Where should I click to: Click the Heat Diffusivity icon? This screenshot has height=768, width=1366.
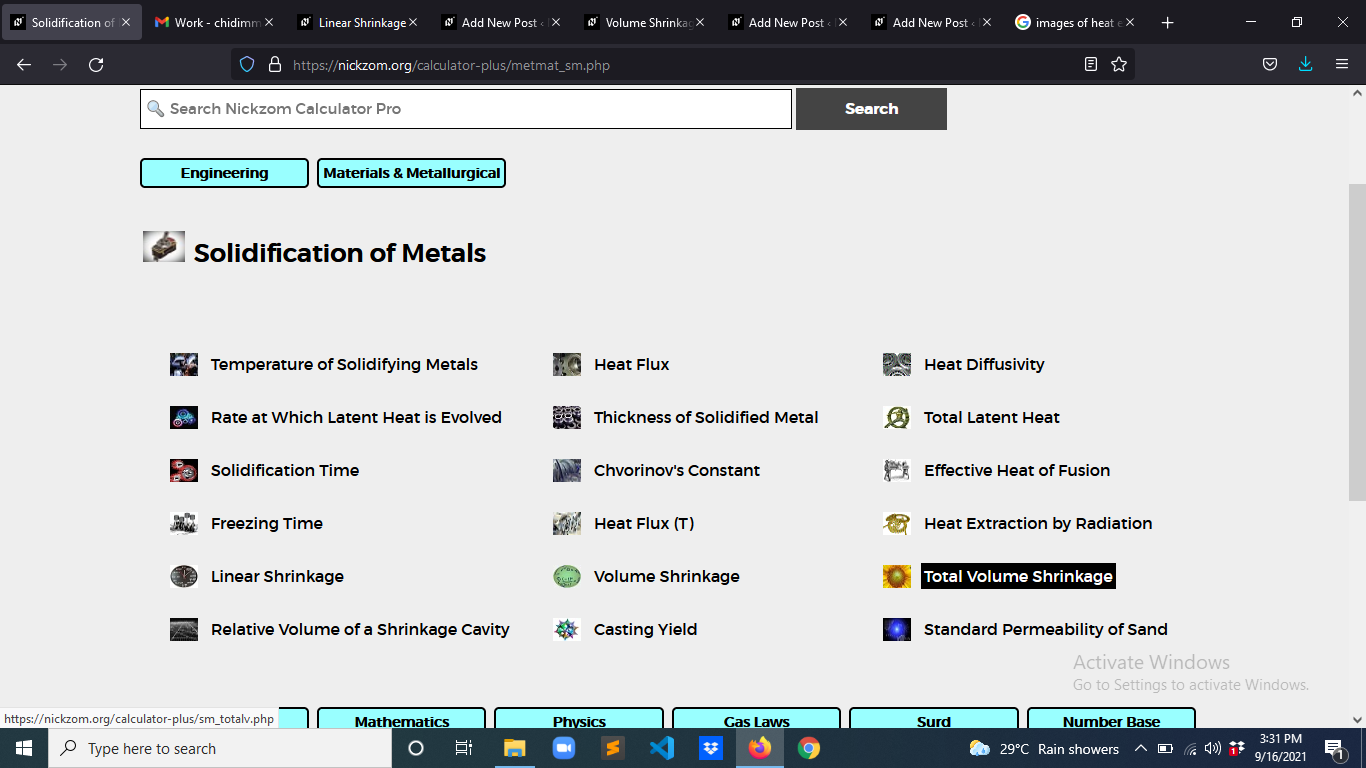(x=897, y=364)
